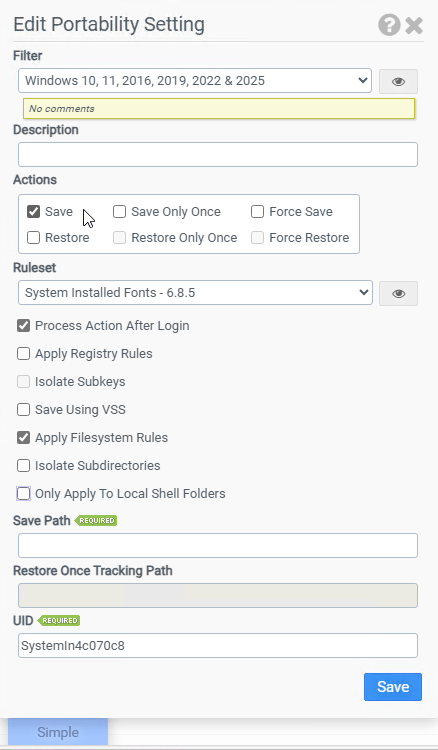Click the Description text field

[x=218, y=154]
